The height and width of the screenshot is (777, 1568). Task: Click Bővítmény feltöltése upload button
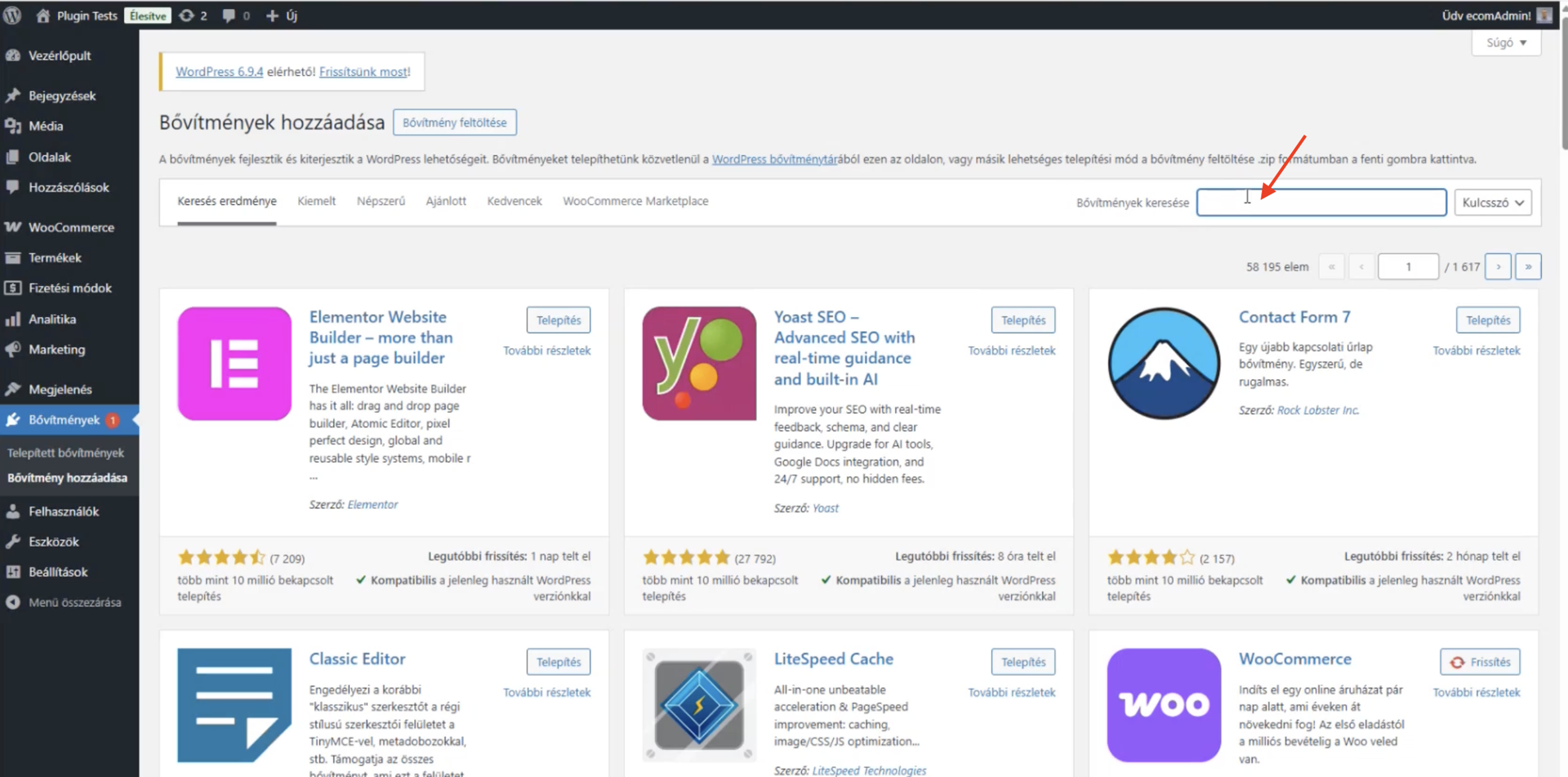click(455, 123)
